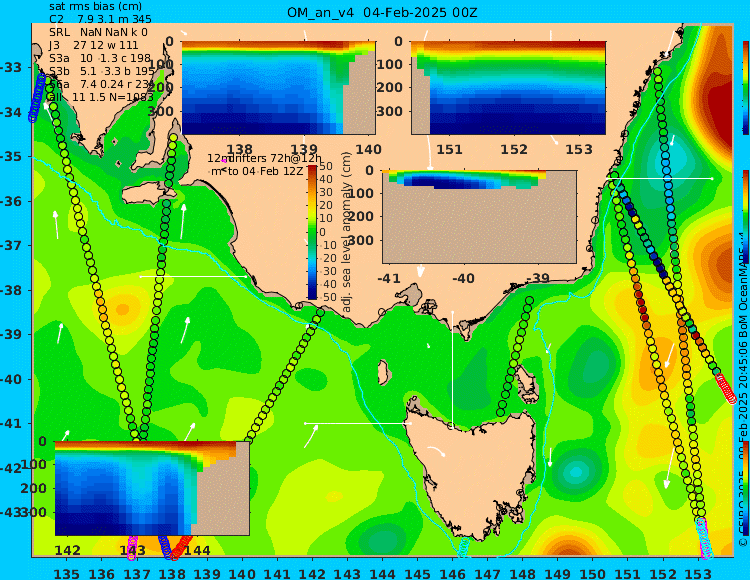Click latitude axis label -36
This screenshot has width=750, height=580.
pos(11,201)
